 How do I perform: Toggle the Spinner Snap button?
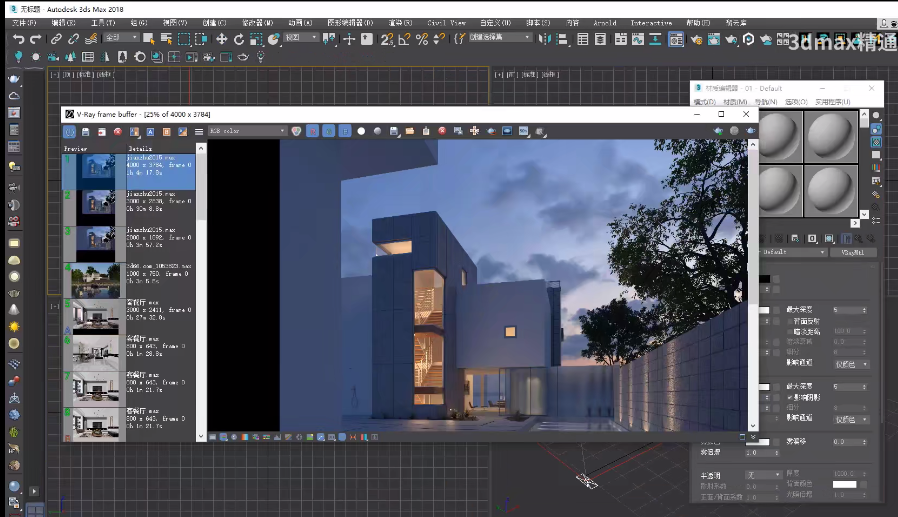click(x=439, y=39)
